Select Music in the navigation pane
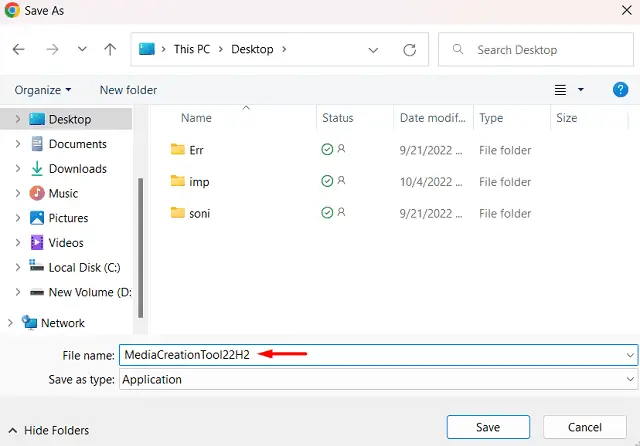 click(63, 193)
